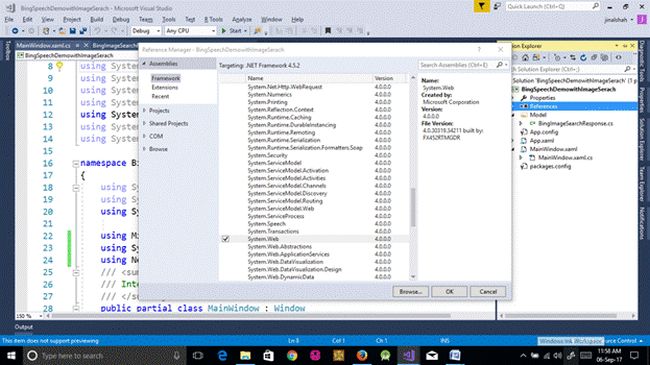Click the New Project toolbar icon
Viewport: 650px width, 365px height.
(x=46, y=31)
